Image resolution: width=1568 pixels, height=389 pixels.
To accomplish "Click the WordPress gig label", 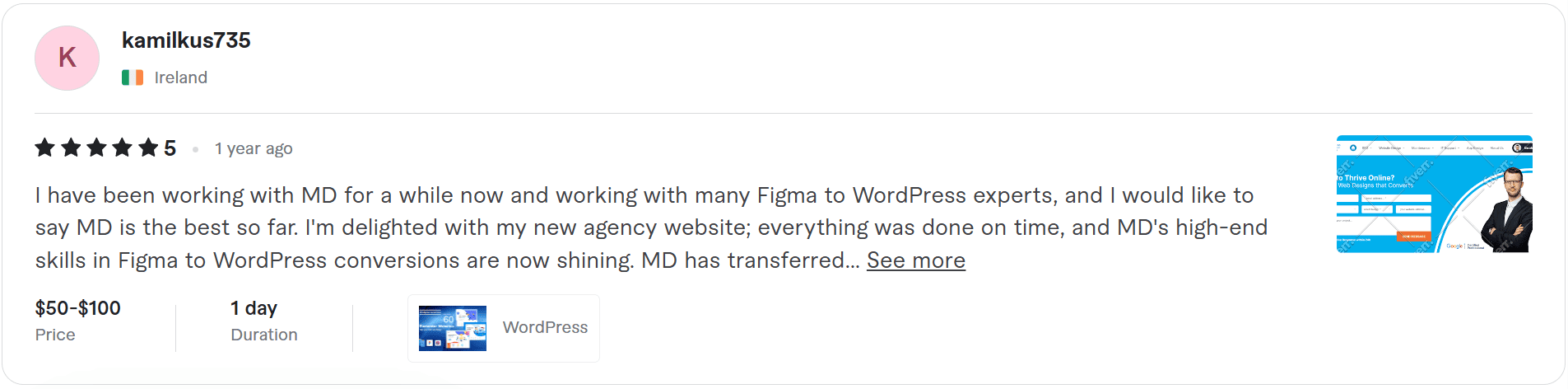I will pyautogui.click(x=545, y=327).
